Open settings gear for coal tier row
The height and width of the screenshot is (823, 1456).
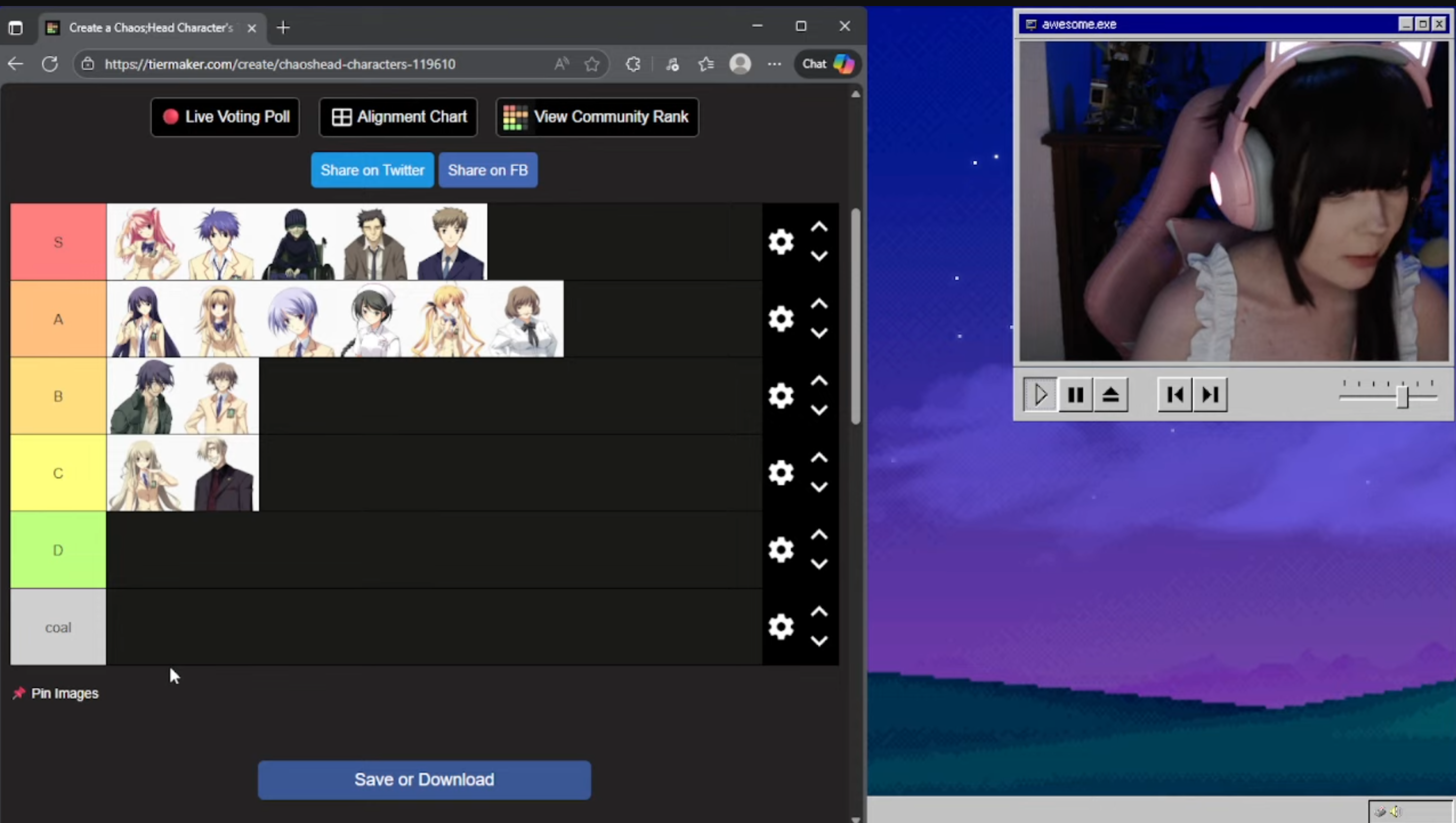coord(781,626)
